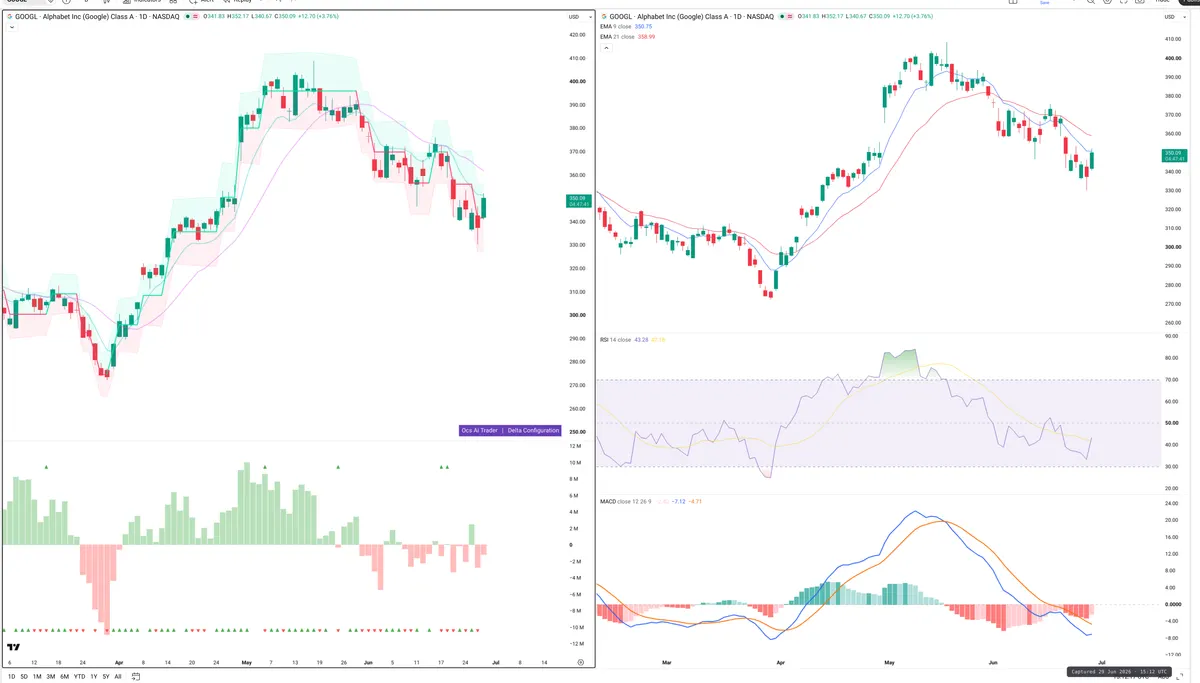
Task: Click the pink data-mode icon on right chart title
Action: coord(789,16)
